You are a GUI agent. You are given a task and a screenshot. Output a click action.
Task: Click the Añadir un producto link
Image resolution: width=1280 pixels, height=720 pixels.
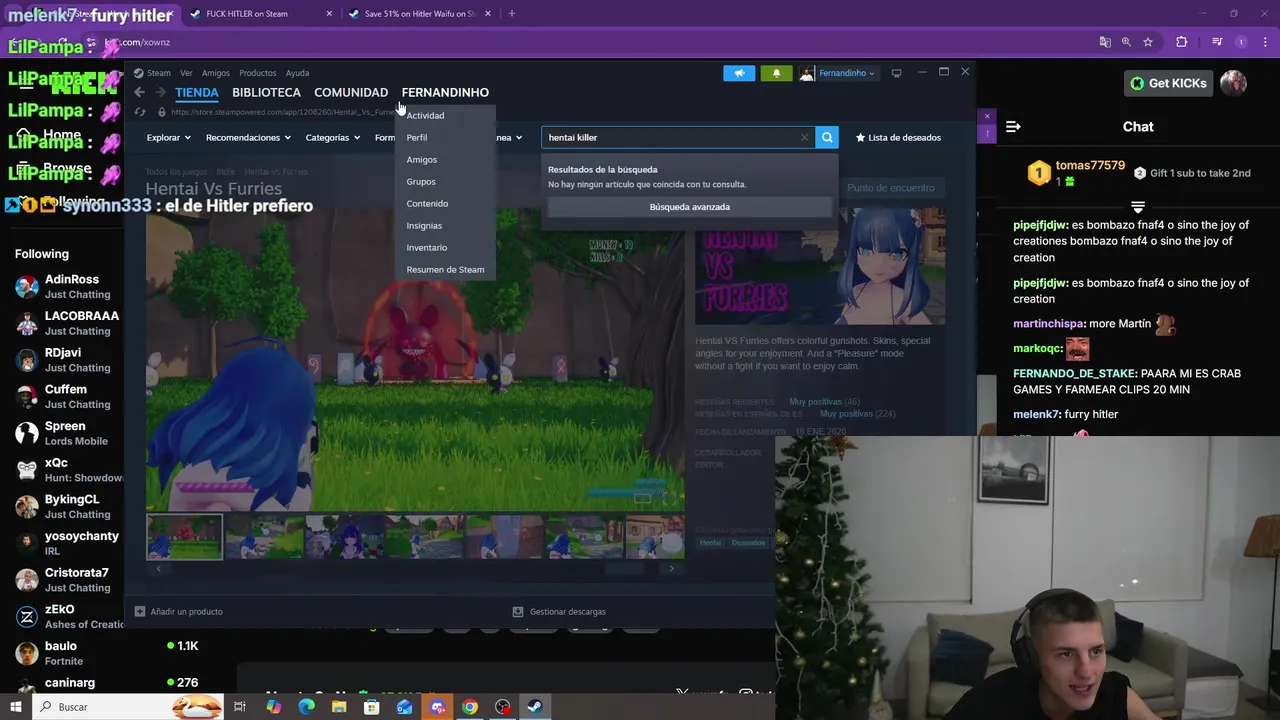[x=186, y=611]
